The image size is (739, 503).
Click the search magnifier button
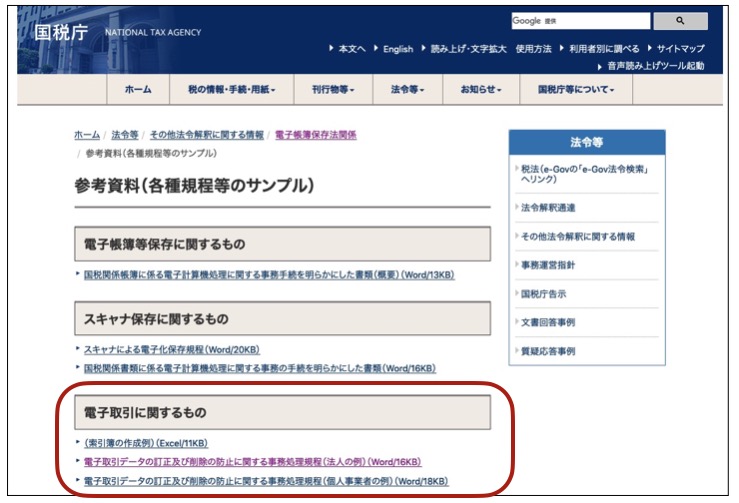click(x=680, y=20)
